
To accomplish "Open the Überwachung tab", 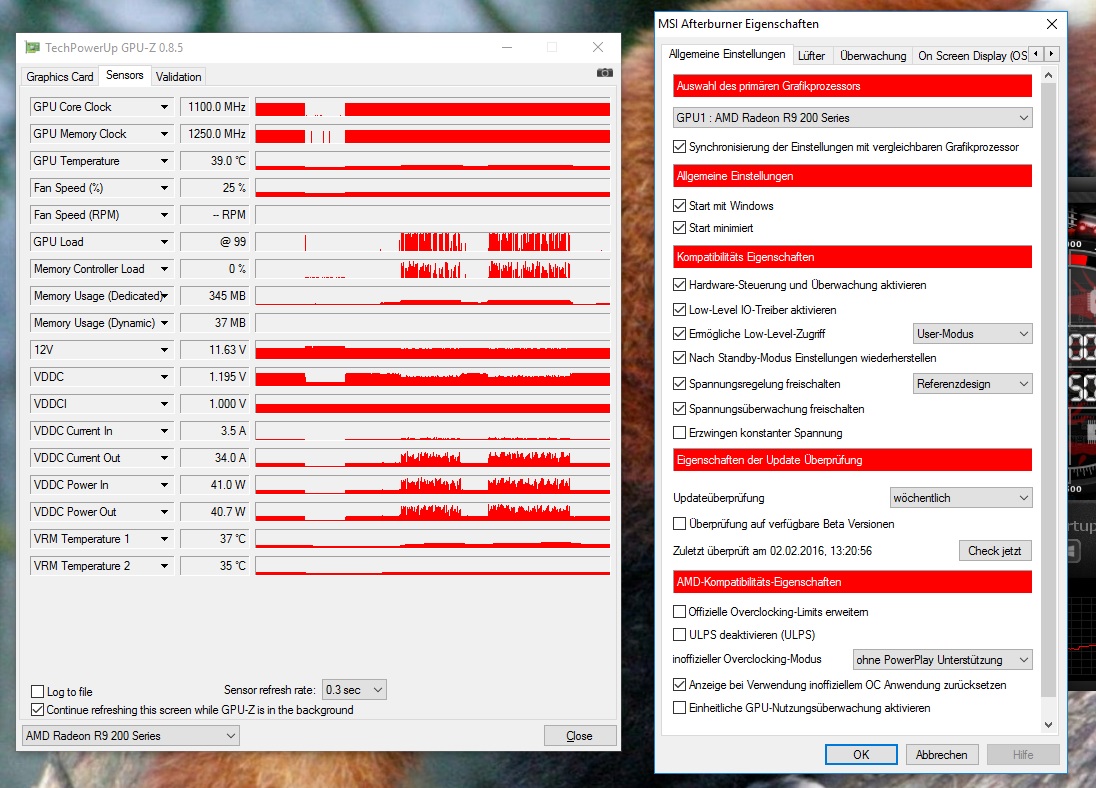I will point(873,56).
